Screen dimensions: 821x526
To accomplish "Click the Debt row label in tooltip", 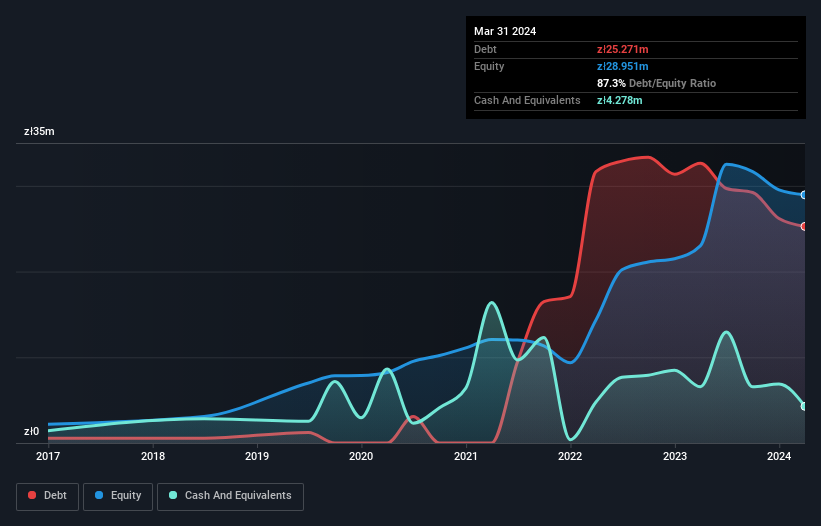I will click(x=485, y=49).
